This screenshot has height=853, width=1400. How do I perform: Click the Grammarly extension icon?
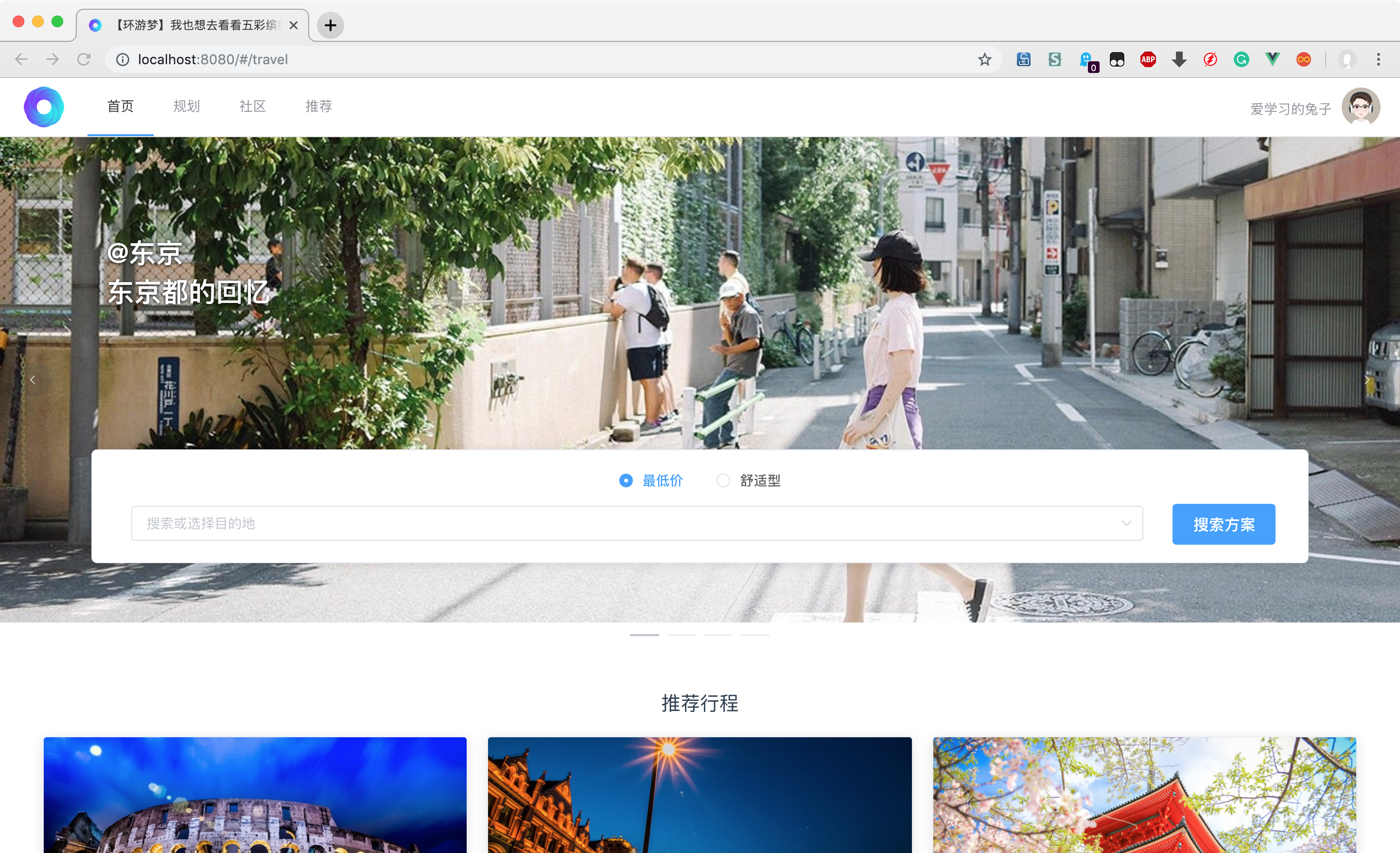[x=1241, y=60]
